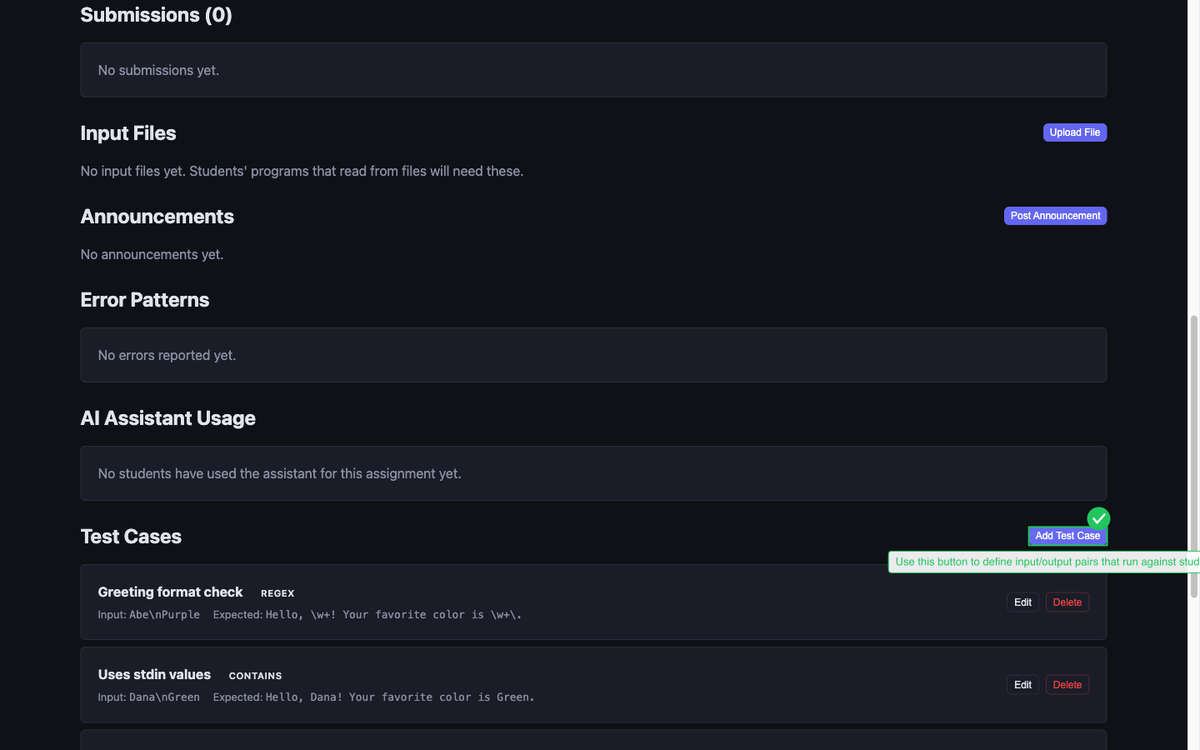Viewport: 1200px width, 750px height.
Task: Edit the Greeting format check test case
Action: pos(1022,601)
